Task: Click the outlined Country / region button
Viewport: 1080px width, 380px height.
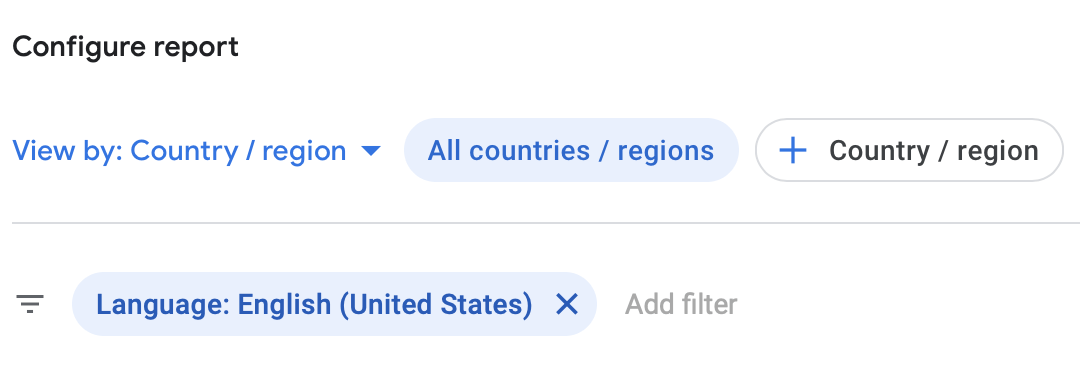Action: pos(909,150)
